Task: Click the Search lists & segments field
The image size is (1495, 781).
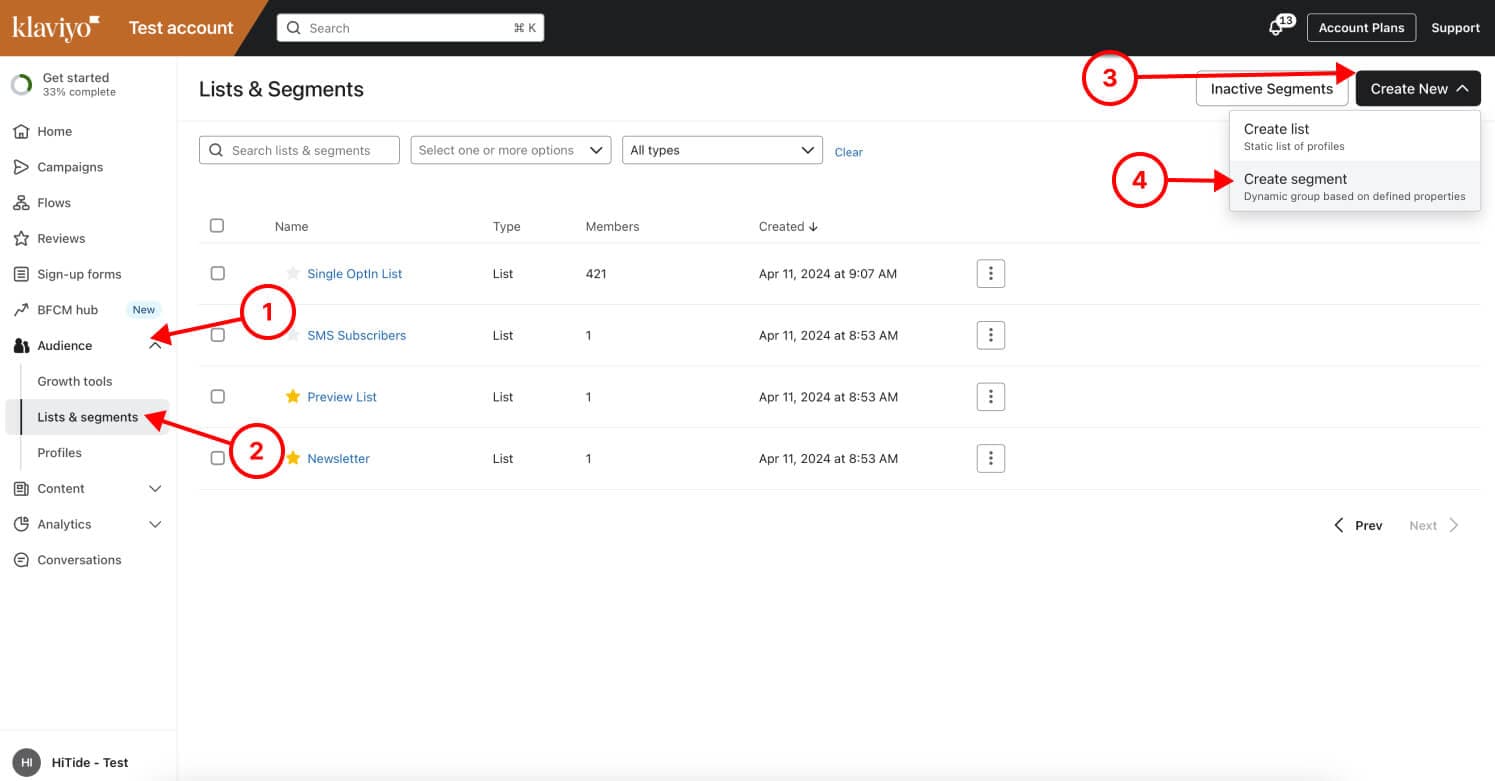Action: (x=300, y=150)
